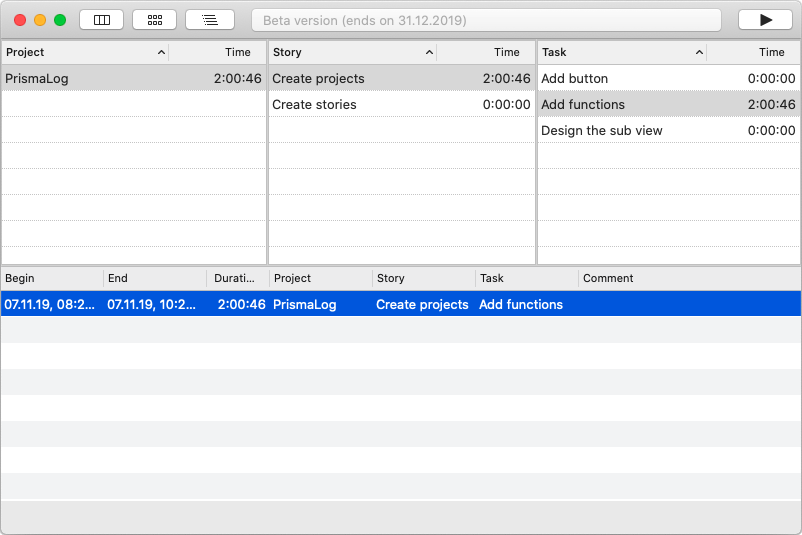The height and width of the screenshot is (535, 802).
Task: Maximize the window with the green button
Action: click(60, 20)
